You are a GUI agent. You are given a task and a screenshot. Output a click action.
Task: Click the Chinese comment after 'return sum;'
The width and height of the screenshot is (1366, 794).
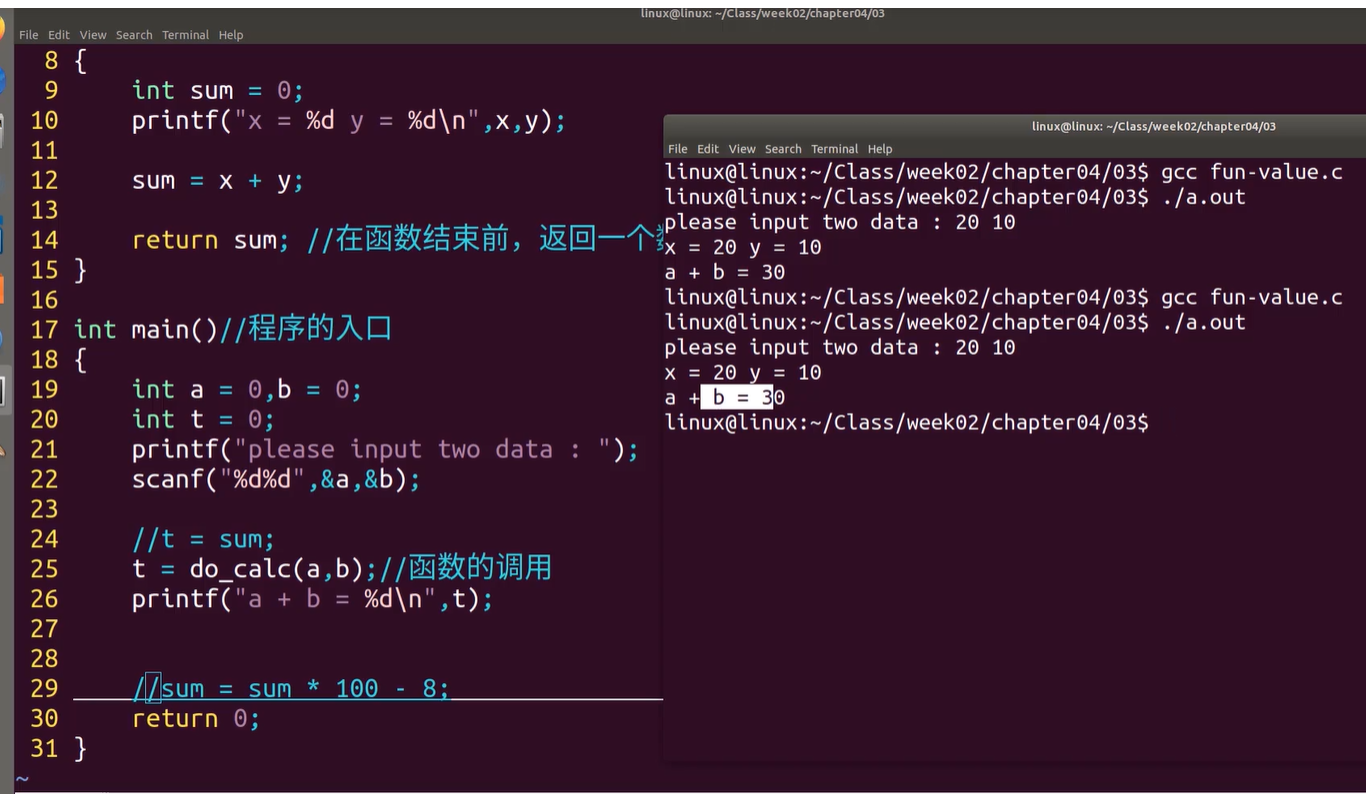tap(485, 240)
